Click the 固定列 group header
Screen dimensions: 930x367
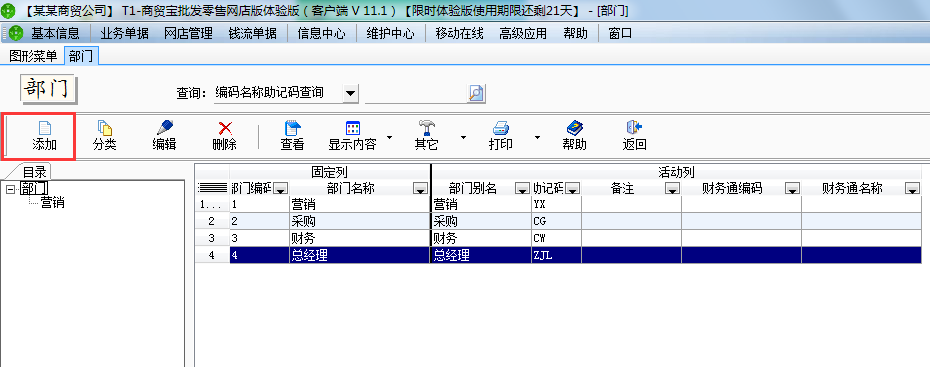point(329,173)
